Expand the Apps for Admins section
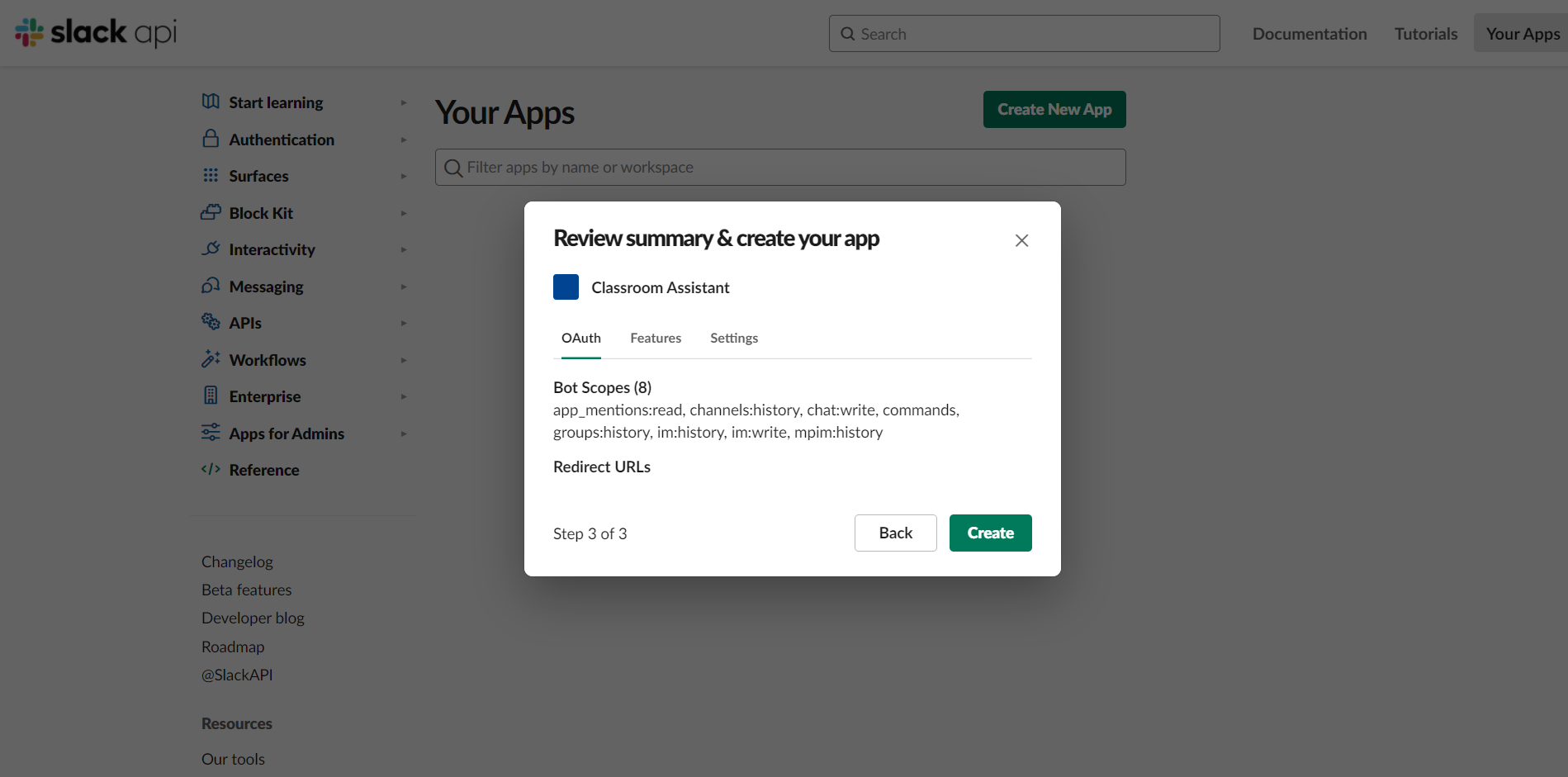Screen dimensions: 1568x777 point(404,434)
